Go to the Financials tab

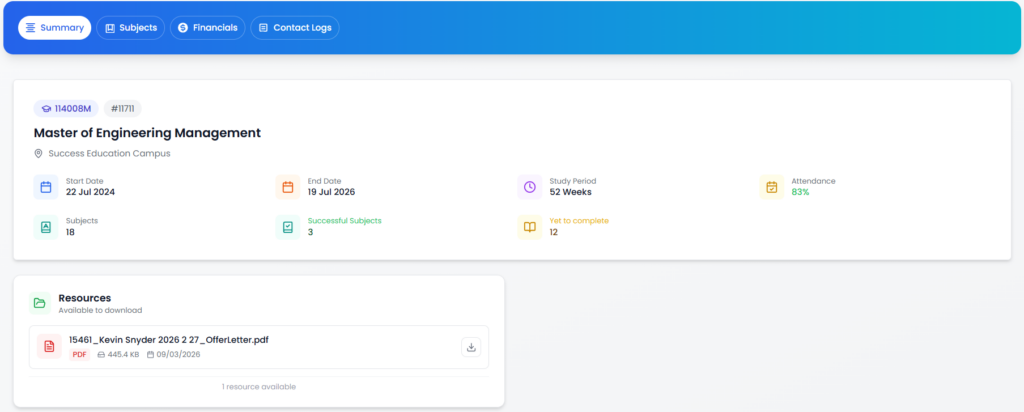(207, 28)
